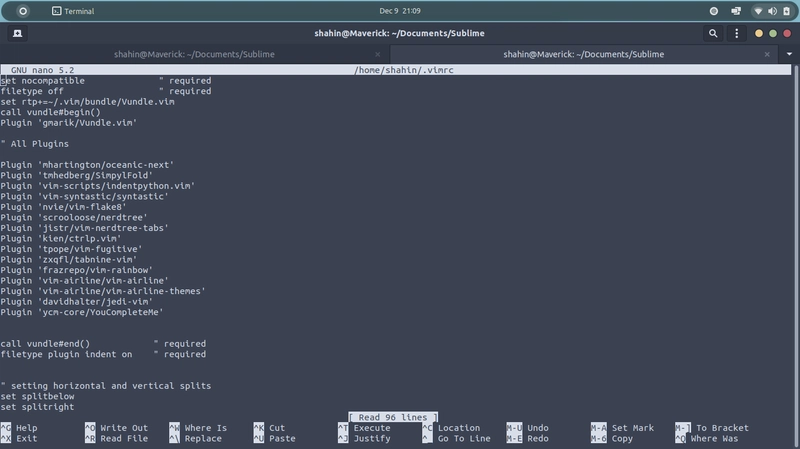Viewport: 800px width, 449px height.
Task: Open the Activities circle icon at top left
Action: coord(24,11)
